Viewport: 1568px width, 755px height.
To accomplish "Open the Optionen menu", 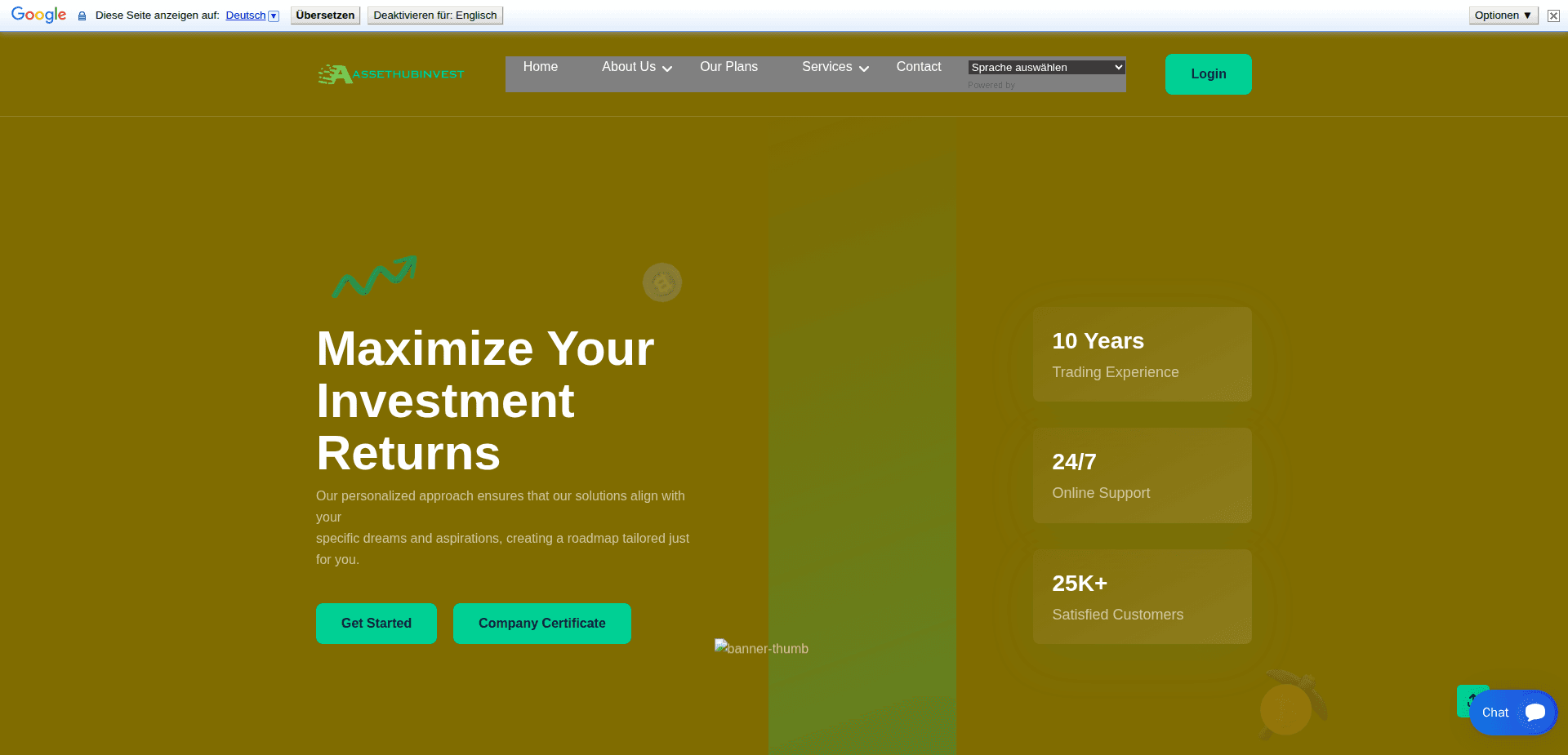I will (1502, 15).
